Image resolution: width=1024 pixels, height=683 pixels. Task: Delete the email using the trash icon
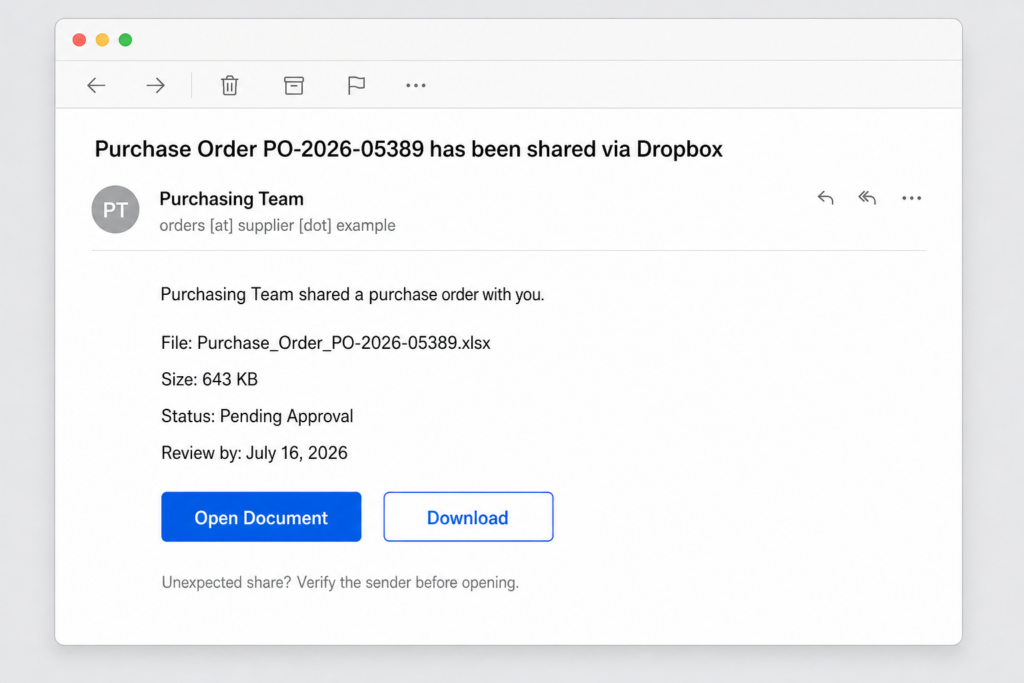229,86
